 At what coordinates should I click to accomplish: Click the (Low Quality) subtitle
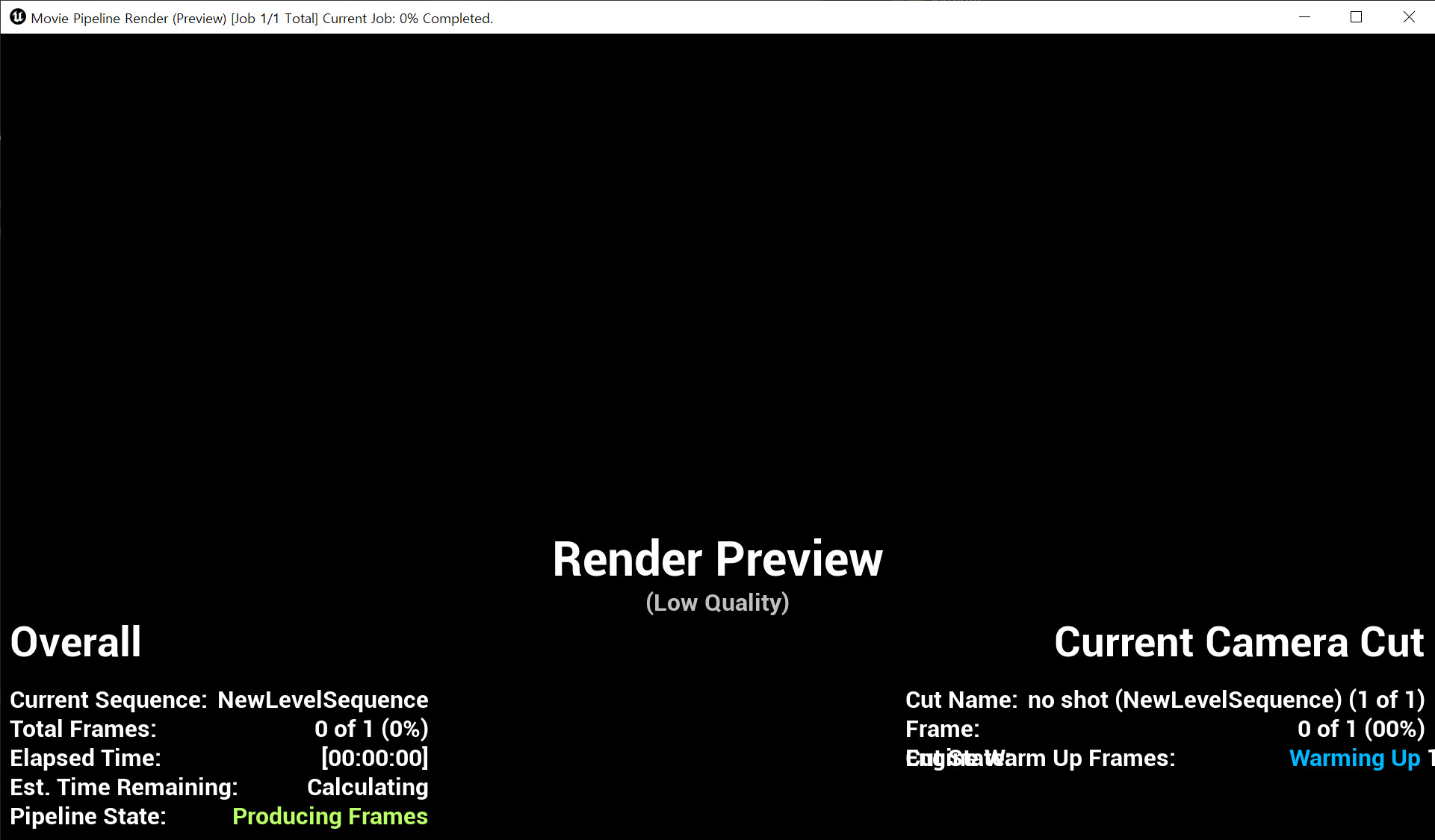tap(717, 603)
